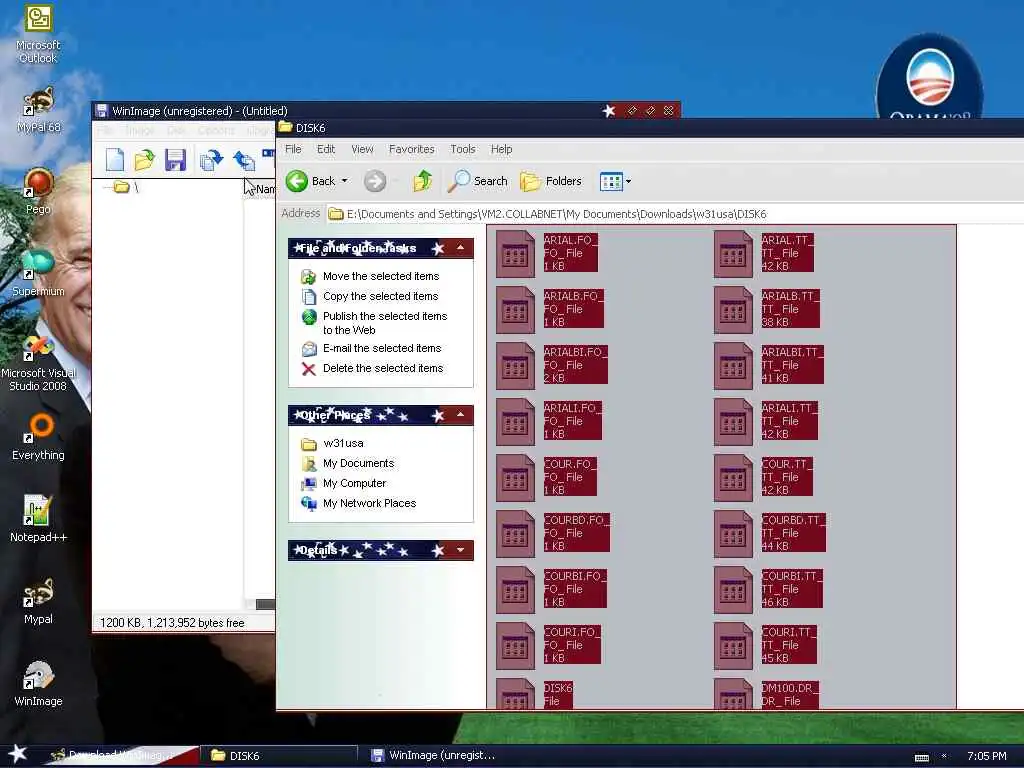Click E-mail the selected items link

point(382,348)
